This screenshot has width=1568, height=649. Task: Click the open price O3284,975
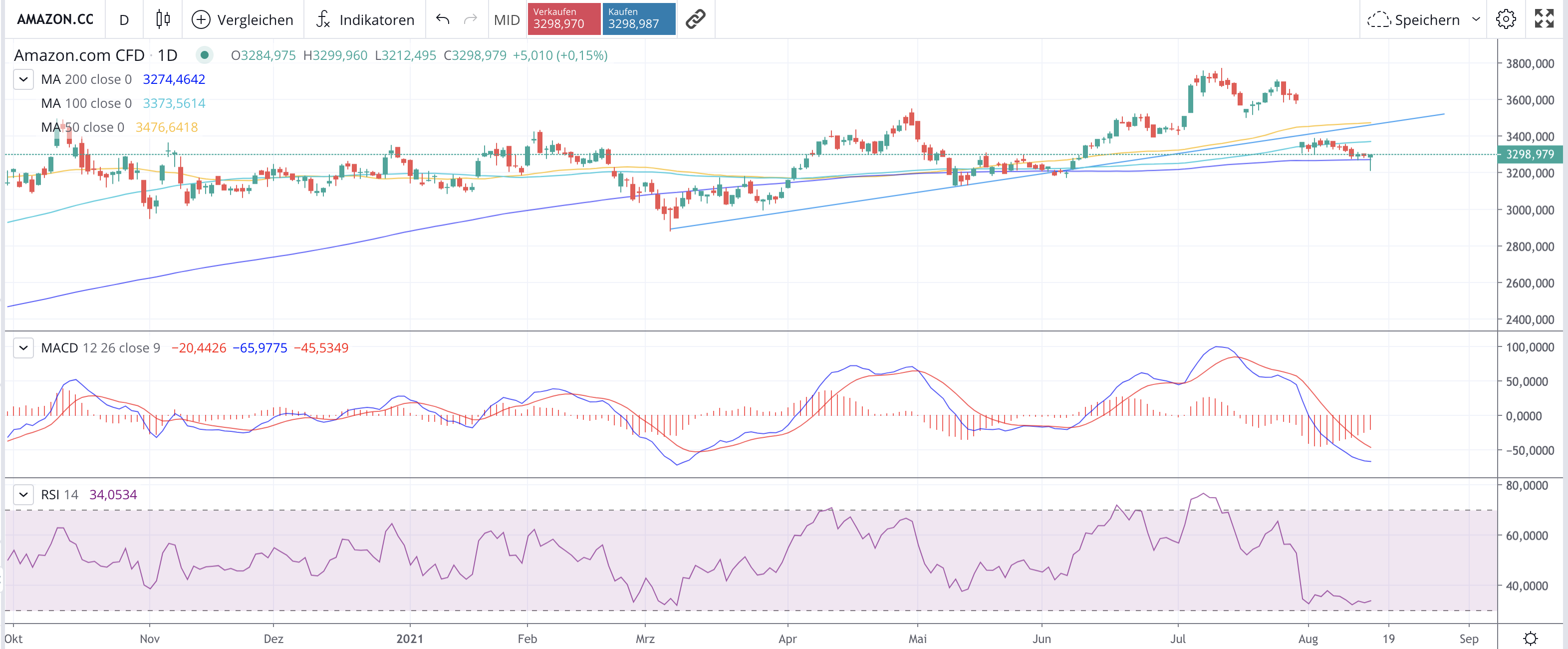coord(263,55)
